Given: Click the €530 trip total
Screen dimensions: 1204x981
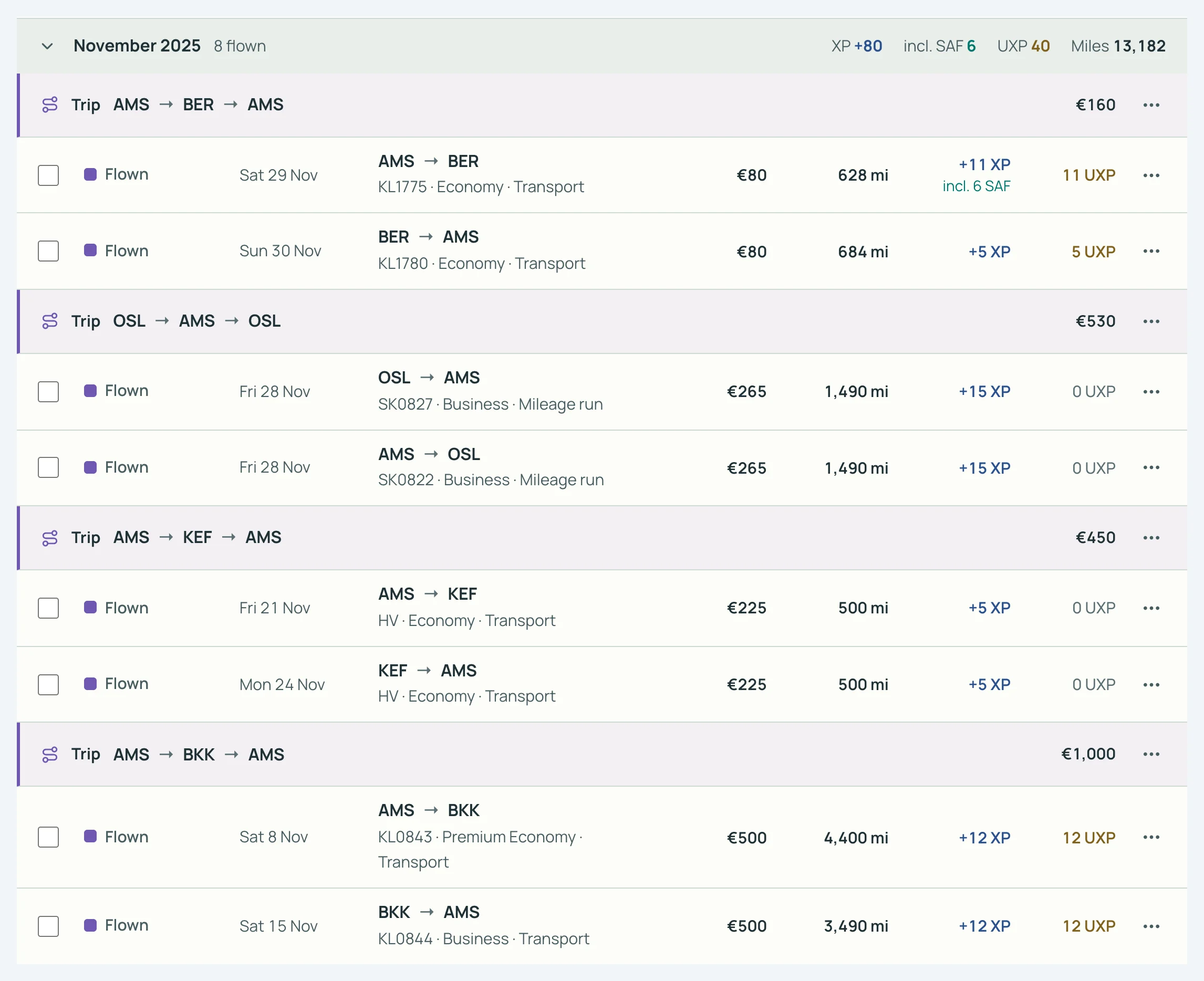Looking at the screenshot, I should [1095, 321].
